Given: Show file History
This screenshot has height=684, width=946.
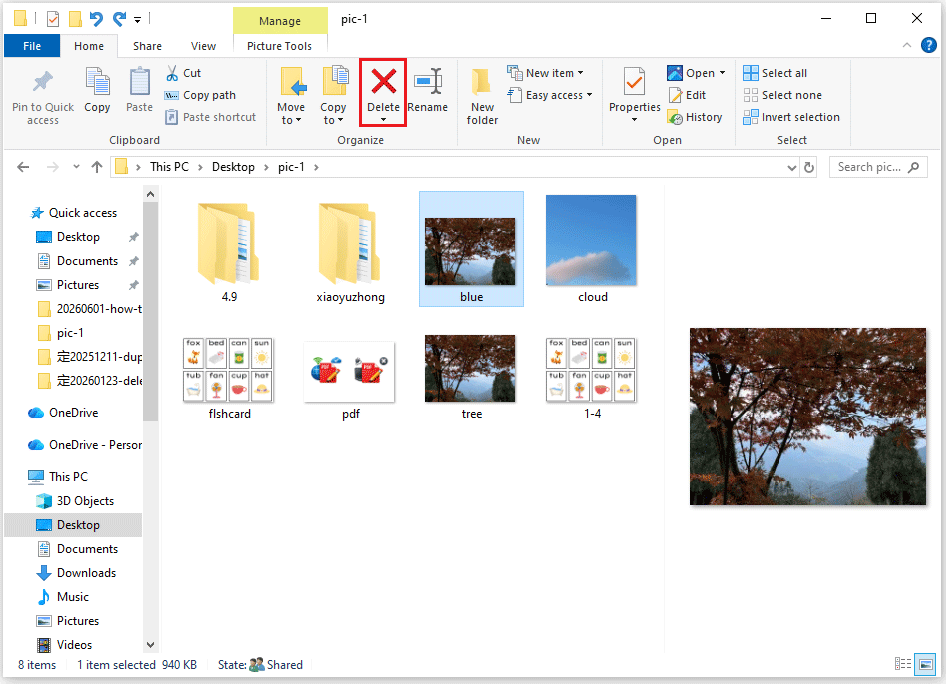Looking at the screenshot, I should click(x=695, y=117).
